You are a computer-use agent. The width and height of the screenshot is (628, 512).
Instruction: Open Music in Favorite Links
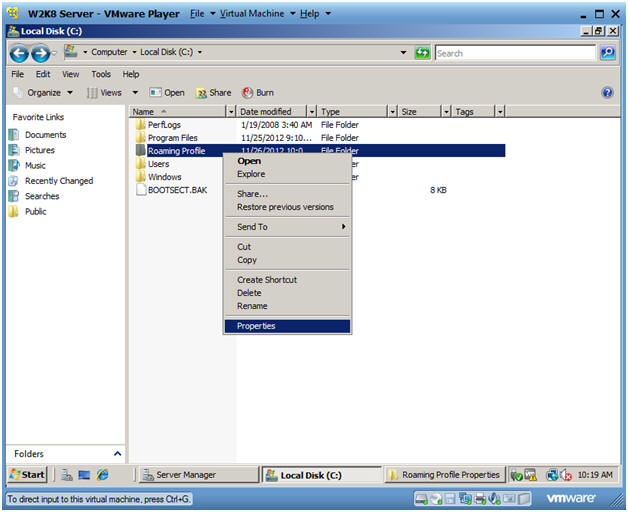tap(35, 165)
